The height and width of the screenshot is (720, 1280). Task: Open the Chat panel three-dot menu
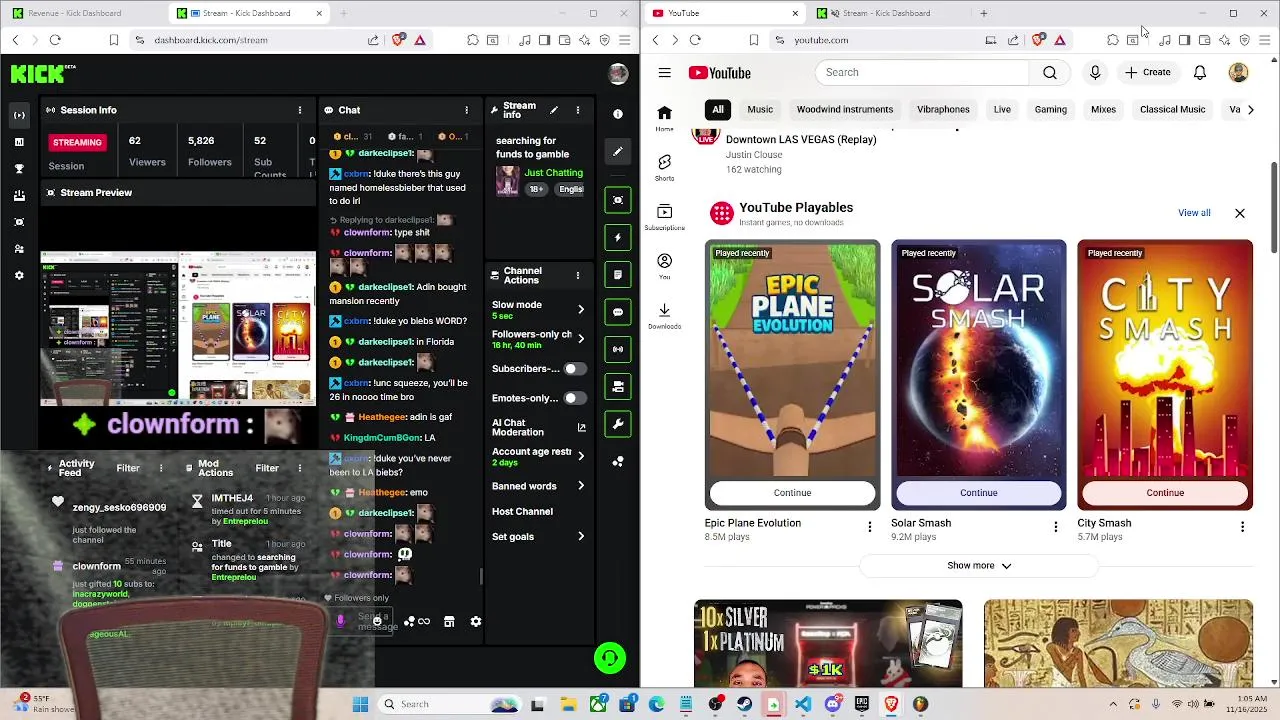click(x=466, y=110)
